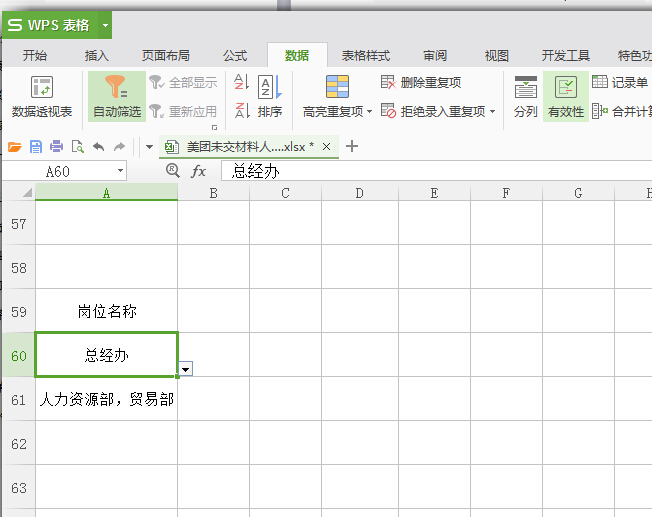652x517 pixels.
Task: Click the Save icon
Action: pyautogui.click(x=36, y=147)
